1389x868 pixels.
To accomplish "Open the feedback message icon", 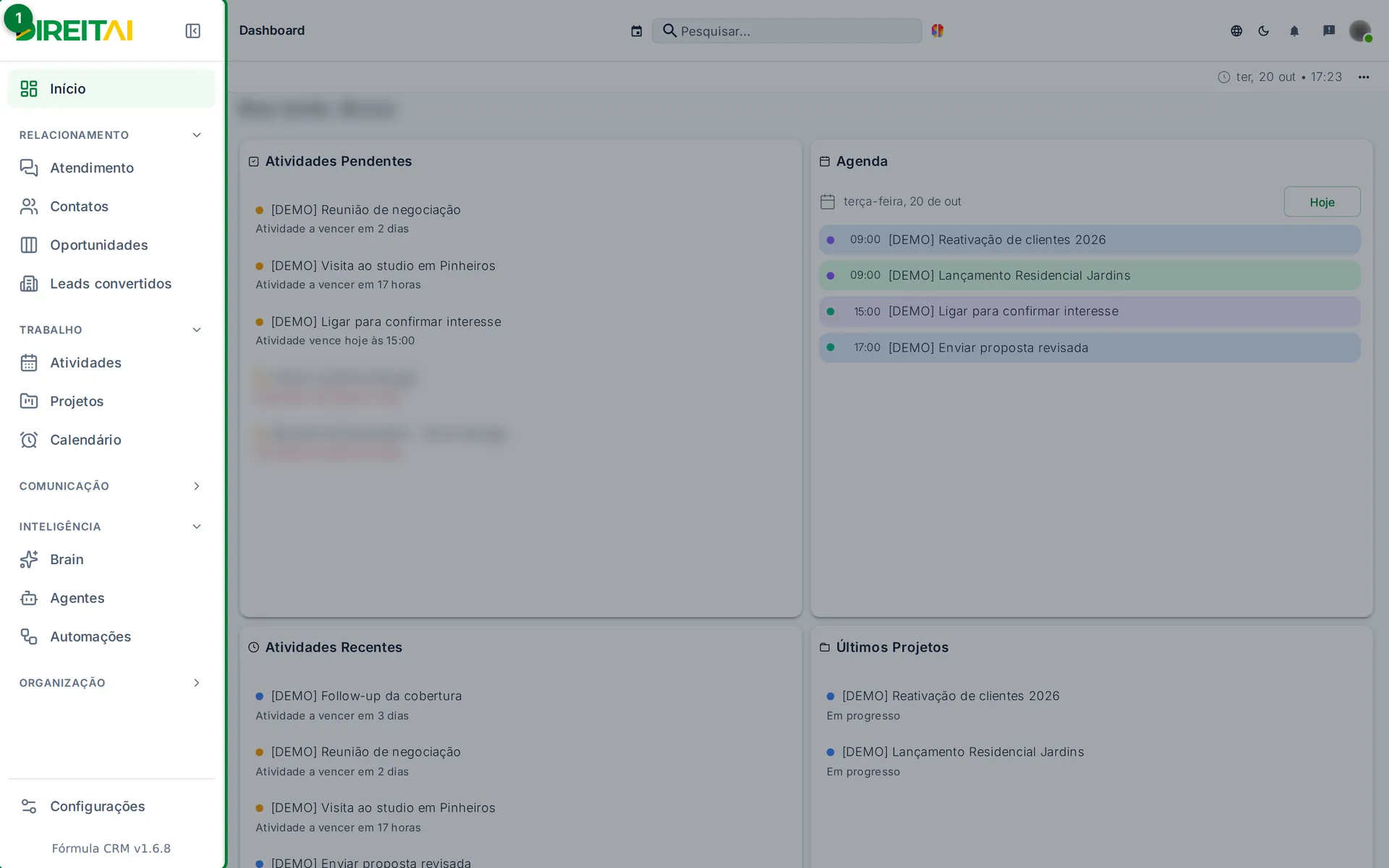I will [1329, 30].
